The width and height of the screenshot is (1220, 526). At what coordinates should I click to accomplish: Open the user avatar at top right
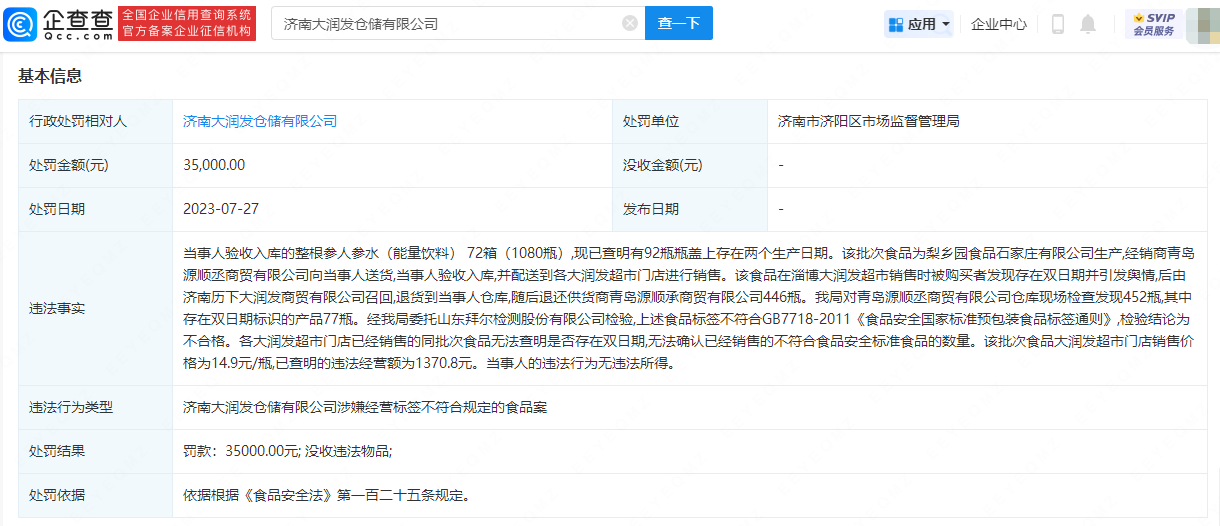click(x=1201, y=24)
